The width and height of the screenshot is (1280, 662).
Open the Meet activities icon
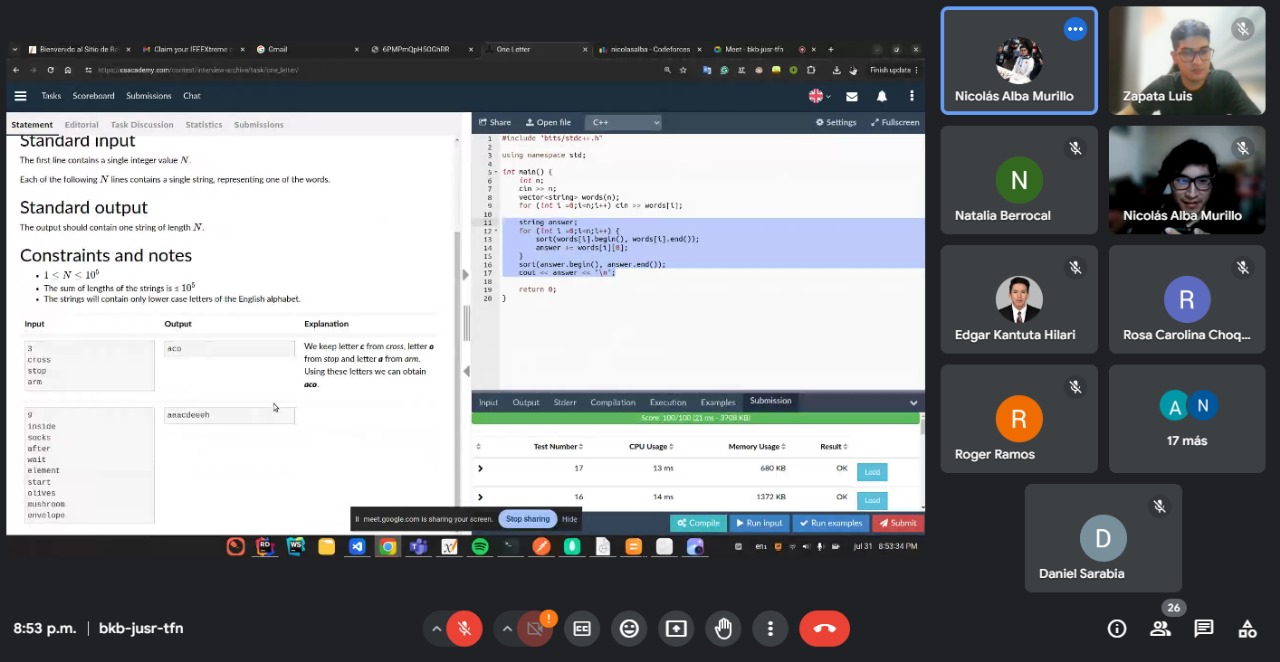[1247, 628]
